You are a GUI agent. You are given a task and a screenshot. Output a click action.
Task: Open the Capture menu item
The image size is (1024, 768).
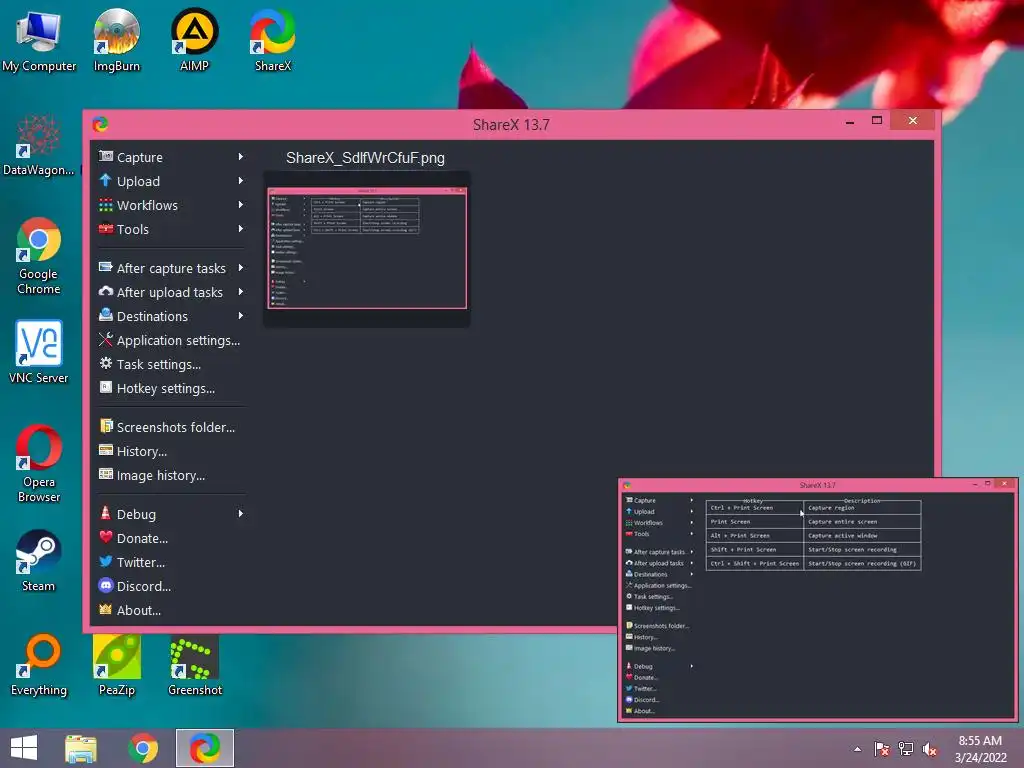(x=172, y=157)
